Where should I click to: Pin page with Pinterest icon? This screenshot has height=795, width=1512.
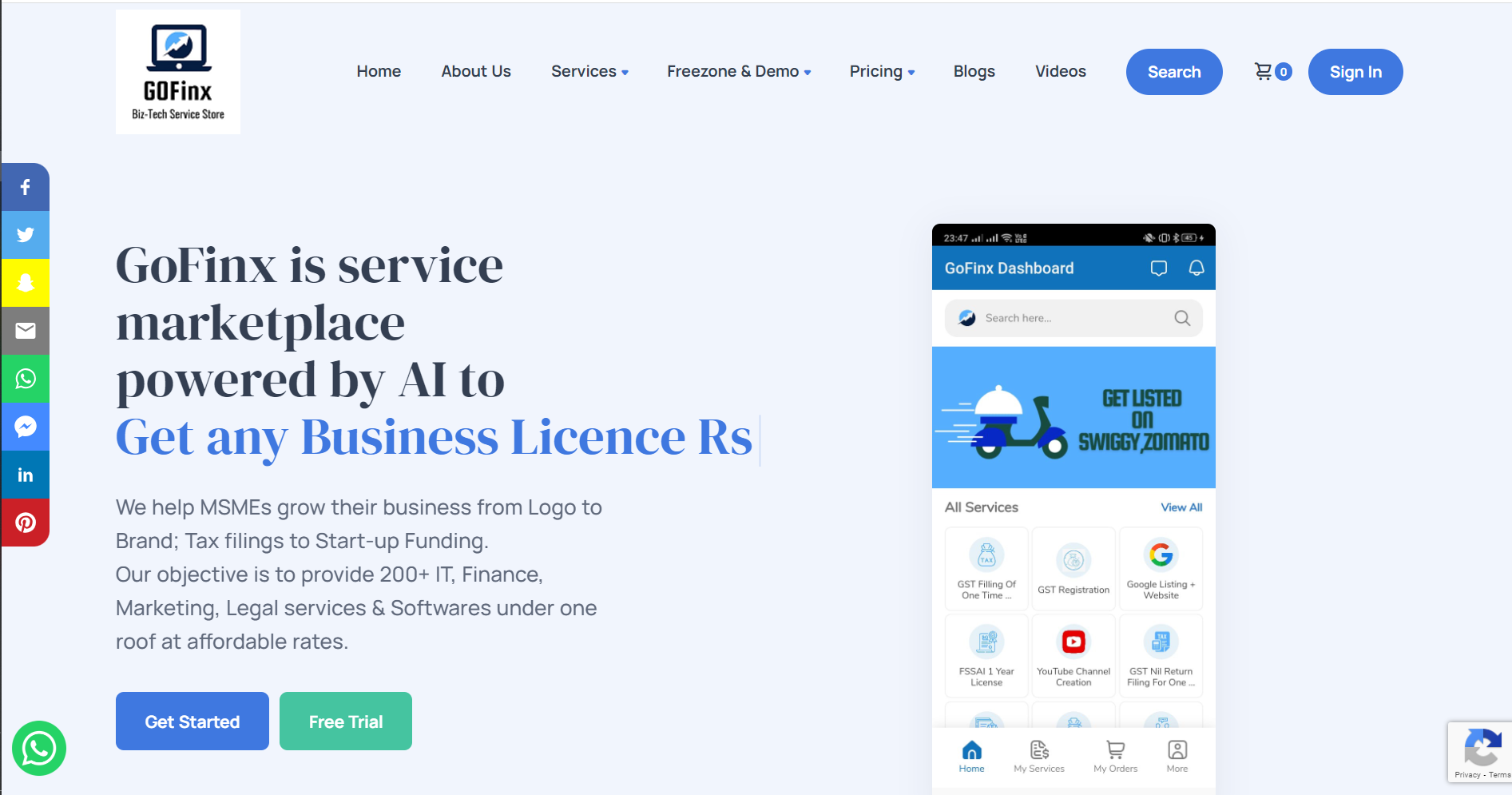pyautogui.click(x=26, y=523)
